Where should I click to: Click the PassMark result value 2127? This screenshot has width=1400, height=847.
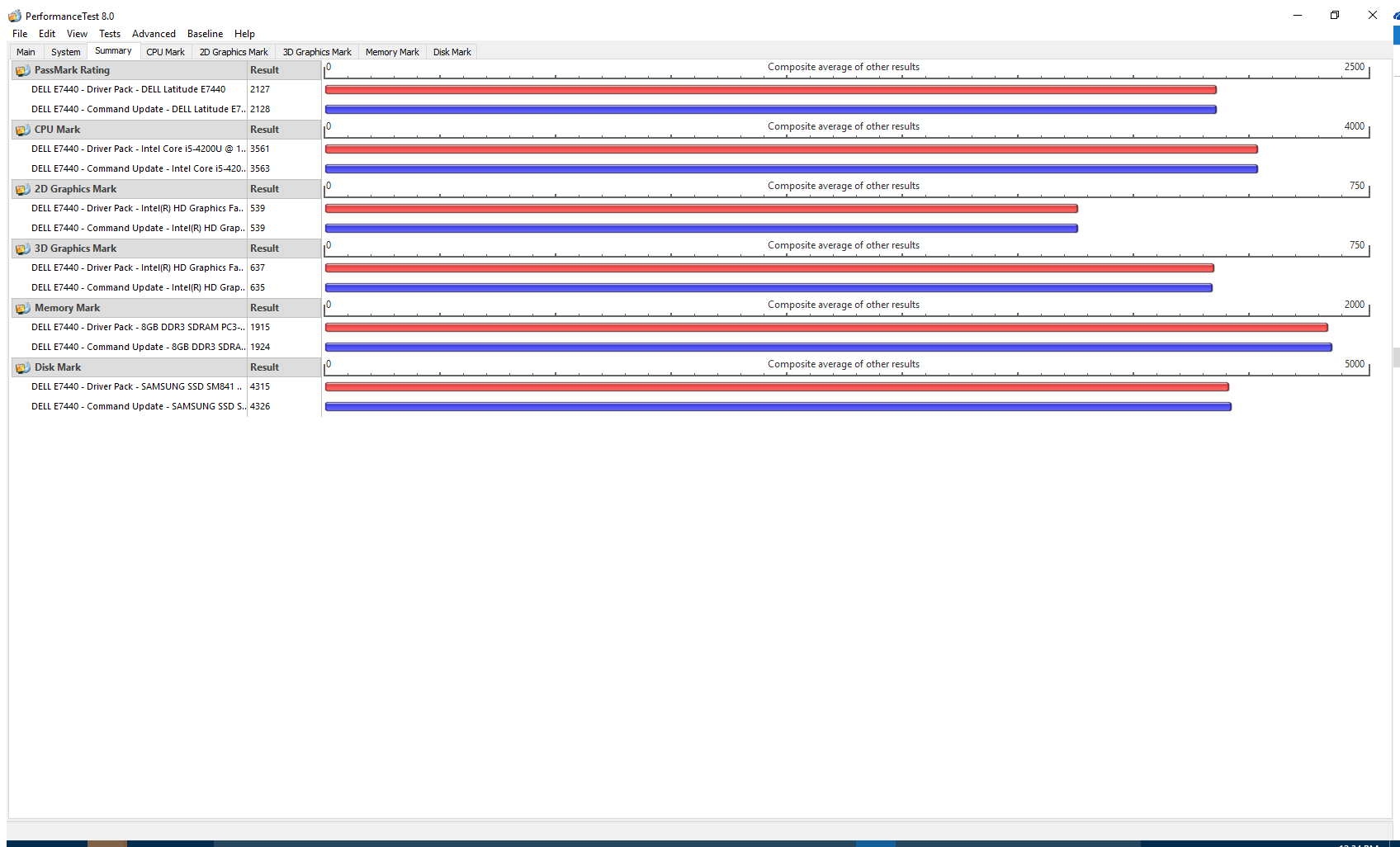(260, 89)
